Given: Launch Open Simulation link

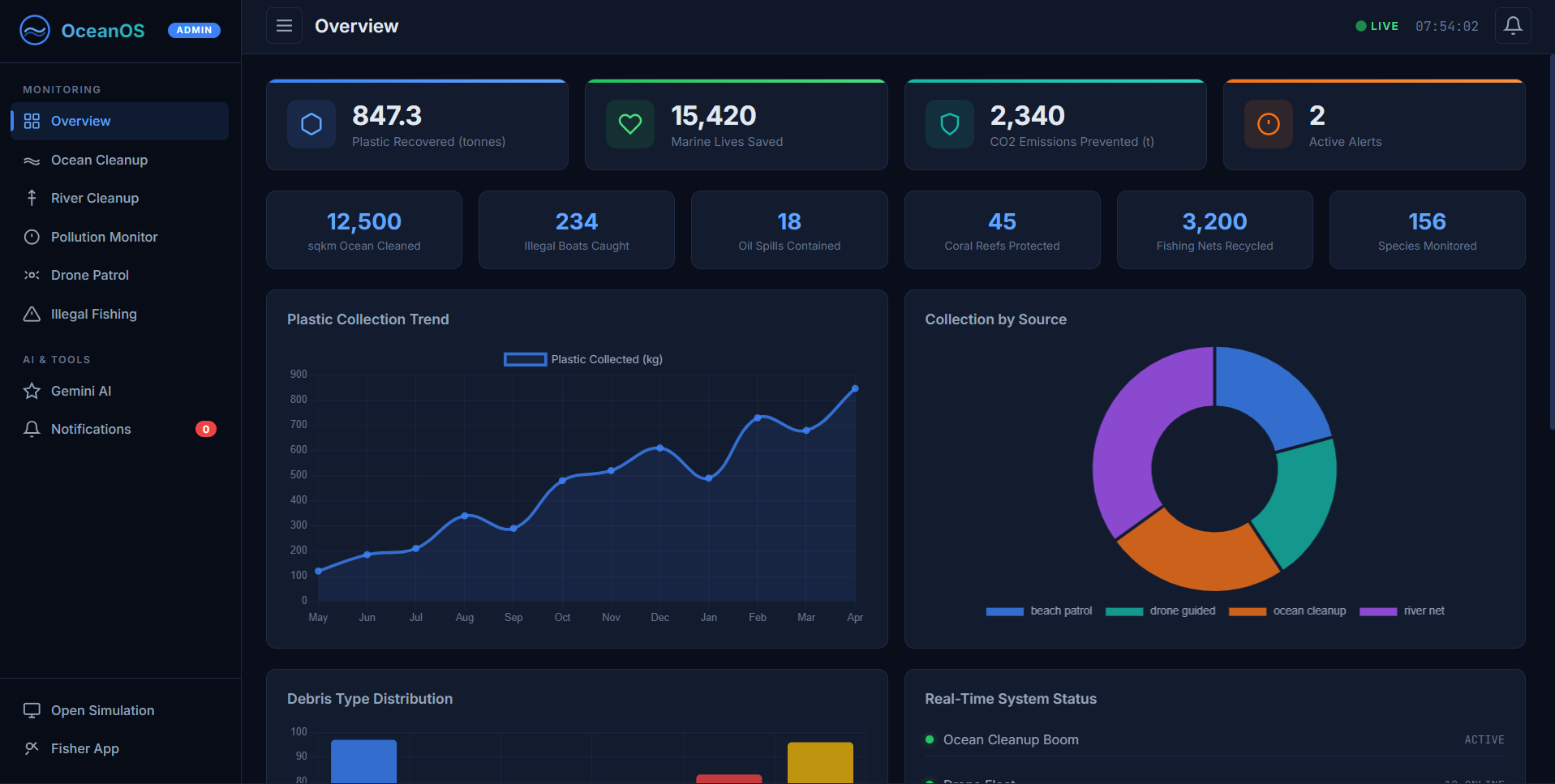Looking at the screenshot, I should [119, 710].
